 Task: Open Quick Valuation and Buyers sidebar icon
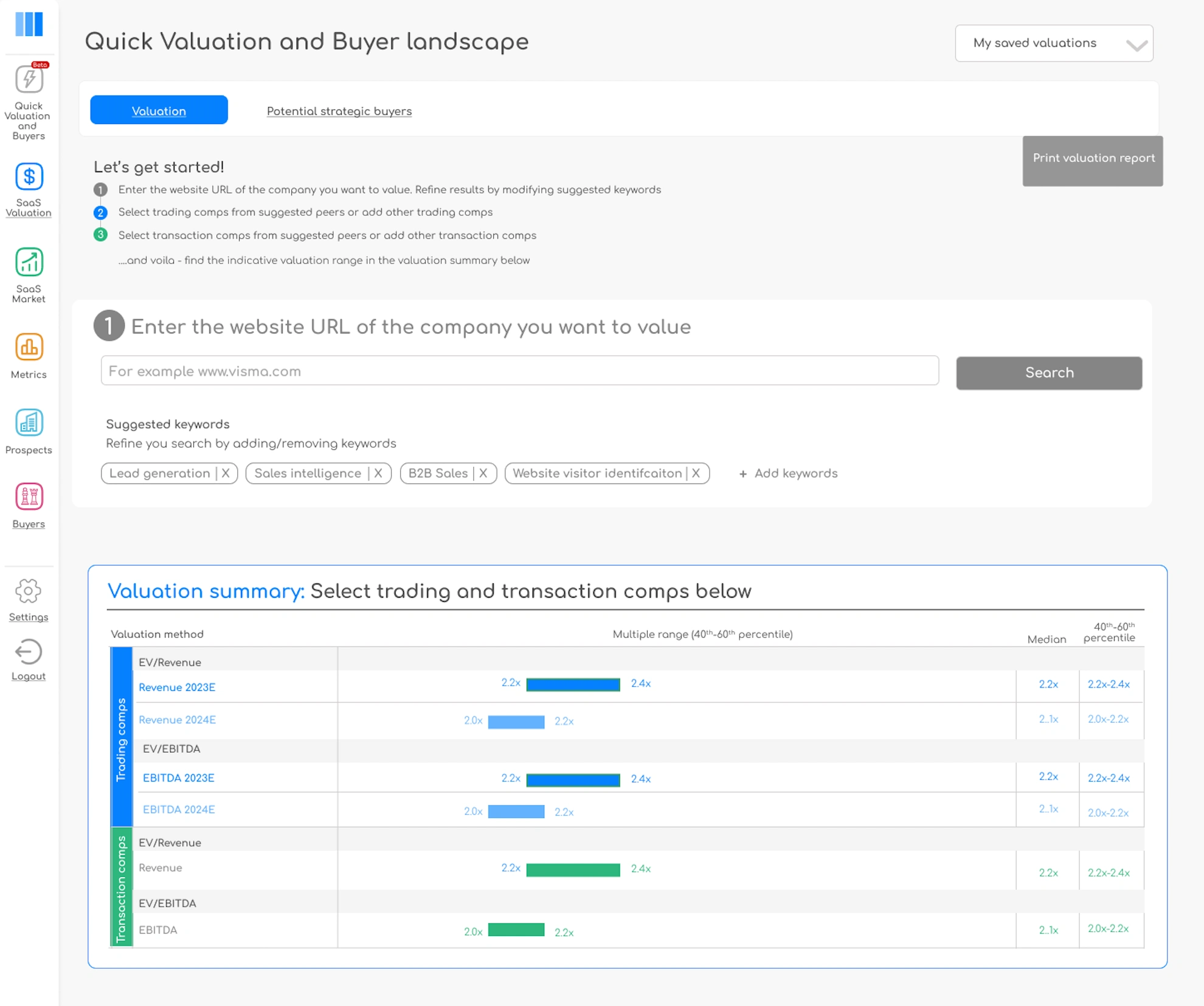click(x=29, y=80)
